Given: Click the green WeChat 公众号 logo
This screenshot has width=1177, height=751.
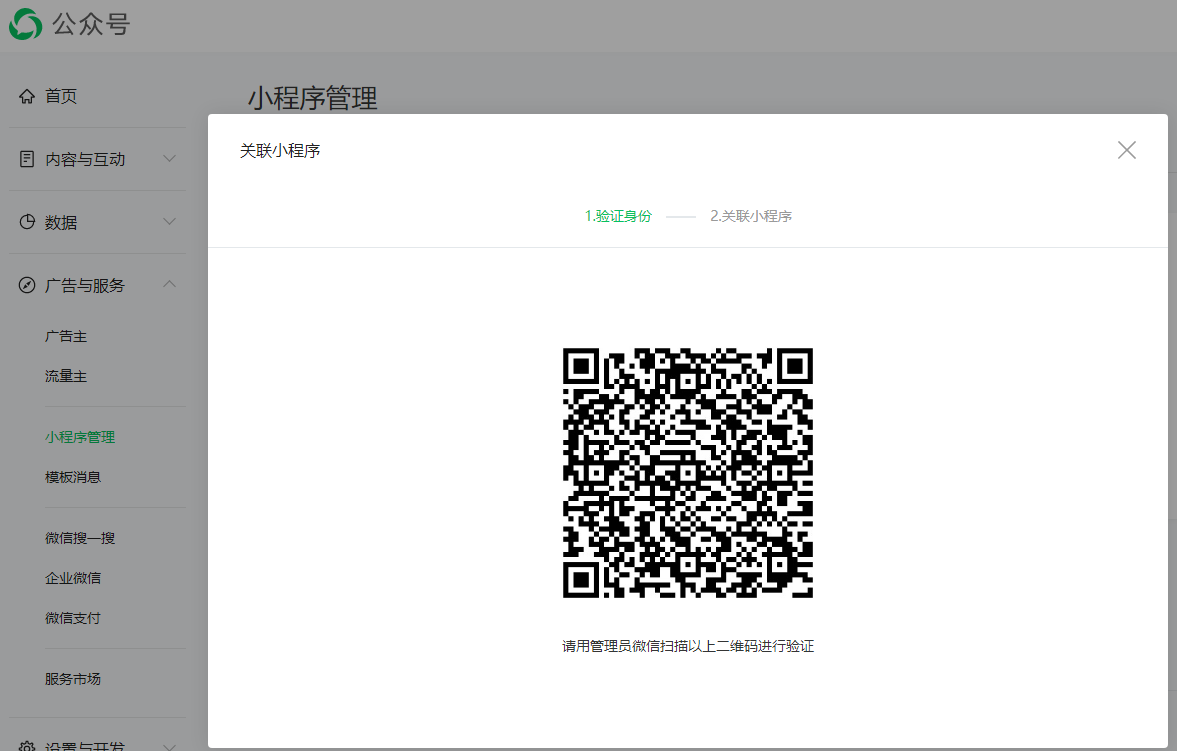Looking at the screenshot, I should coord(26,24).
